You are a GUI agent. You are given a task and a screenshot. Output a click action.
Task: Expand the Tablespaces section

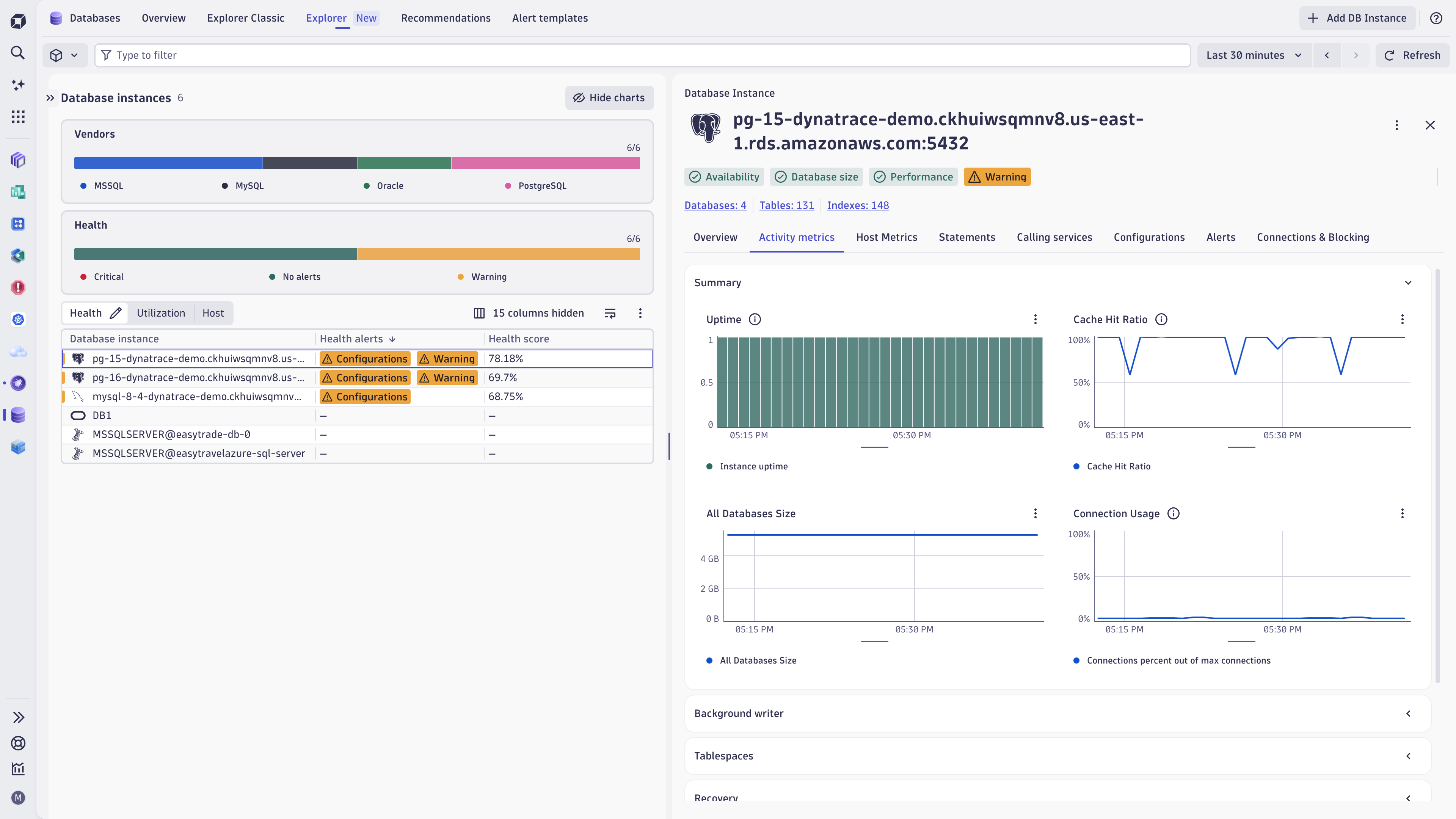(1057, 756)
